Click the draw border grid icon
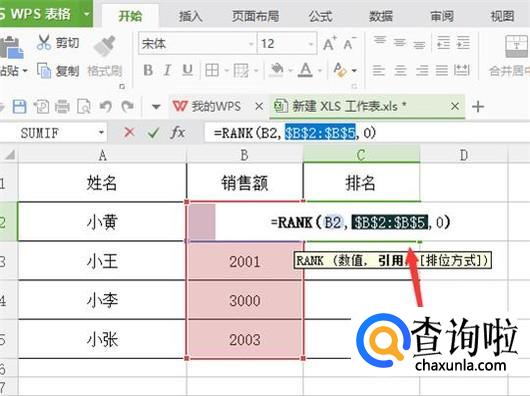 pyautogui.click(x=241, y=70)
